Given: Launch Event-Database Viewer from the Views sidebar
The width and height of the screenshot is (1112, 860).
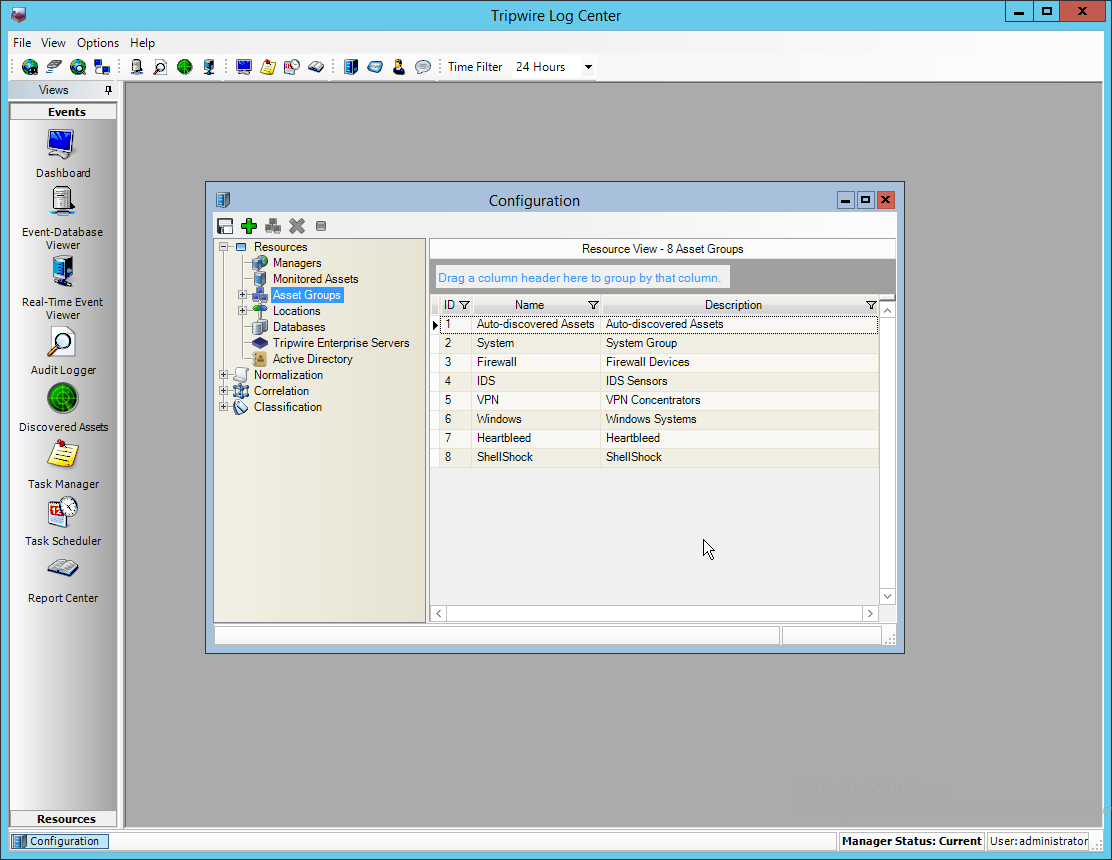Looking at the screenshot, I should 62,218.
